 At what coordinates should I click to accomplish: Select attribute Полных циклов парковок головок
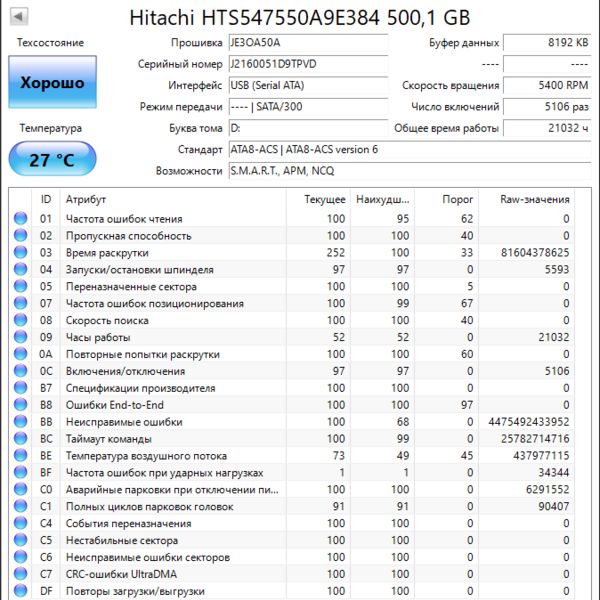click(150, 507)
